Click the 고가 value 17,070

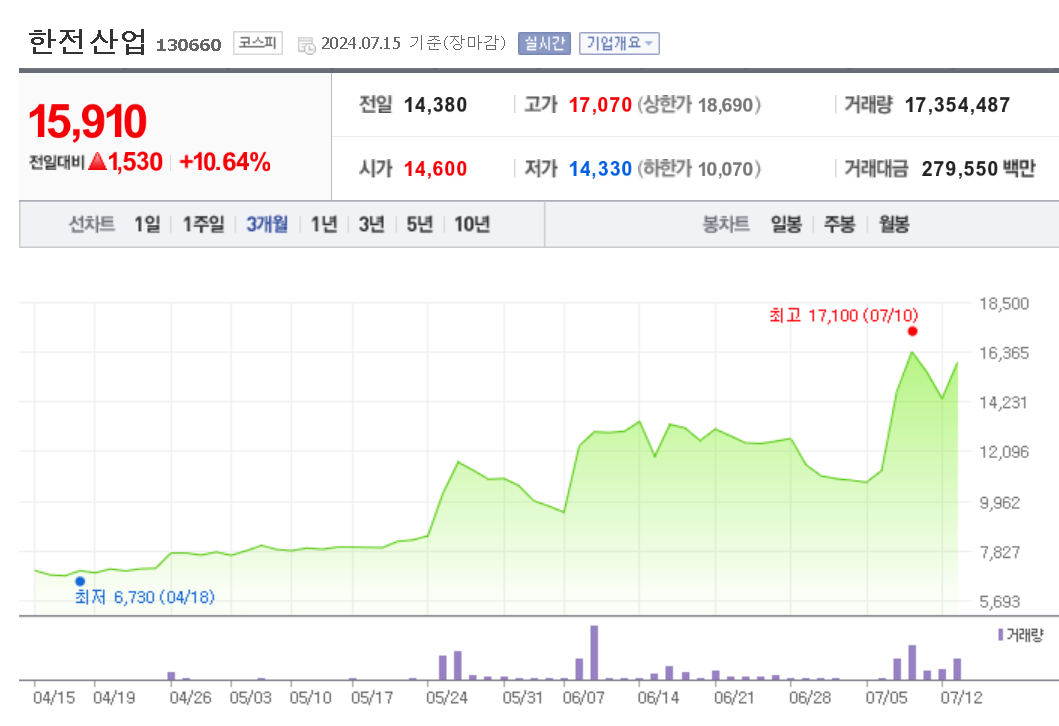pyautogui.click(x=600, y=105)
